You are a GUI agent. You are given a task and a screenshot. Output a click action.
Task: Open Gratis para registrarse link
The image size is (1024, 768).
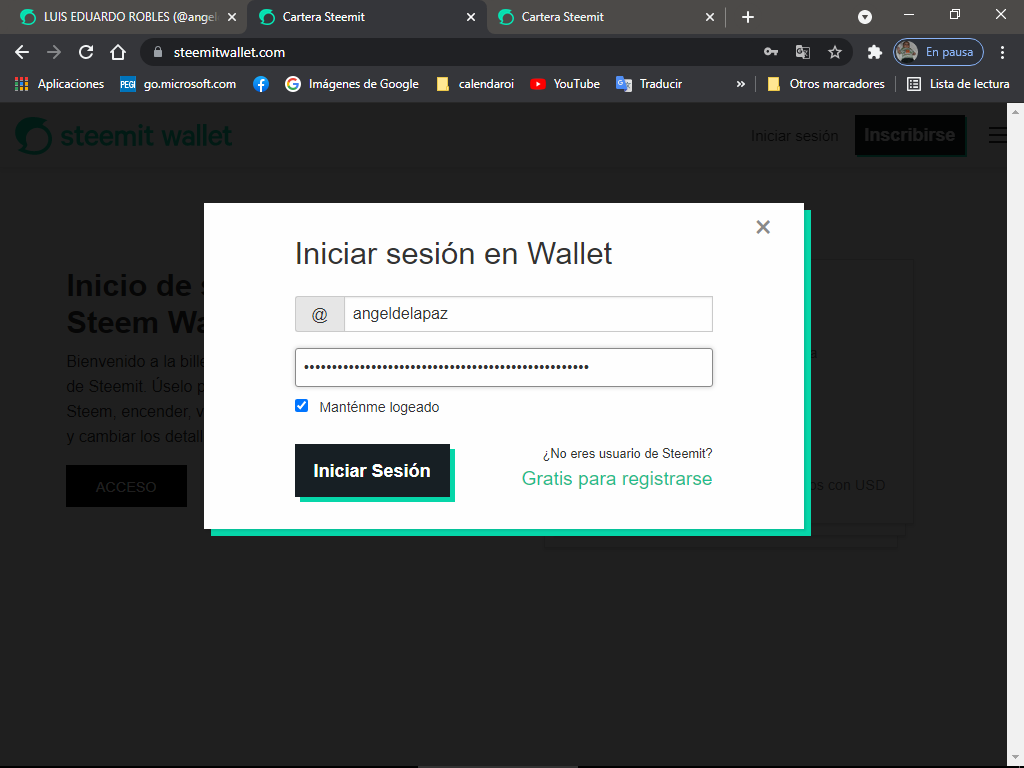pyautogui.click(x=616, y=479)
